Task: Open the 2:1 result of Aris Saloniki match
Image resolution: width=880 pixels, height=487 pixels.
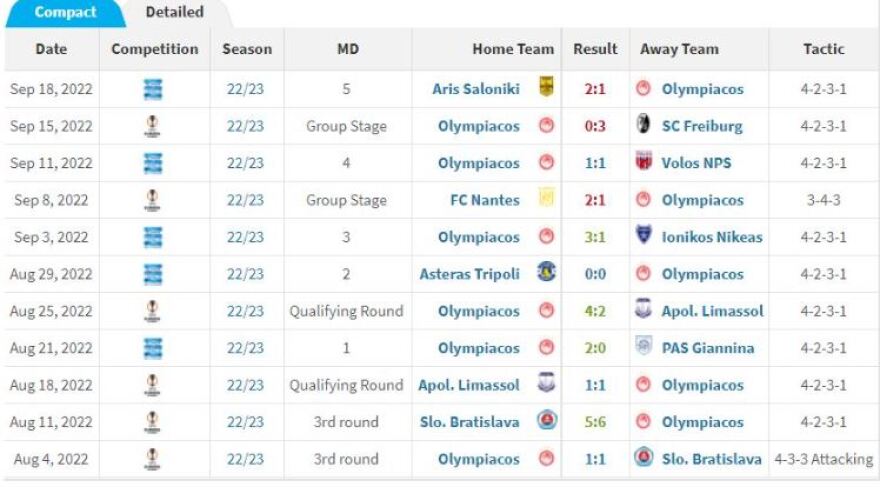Action: click(595, 89)
